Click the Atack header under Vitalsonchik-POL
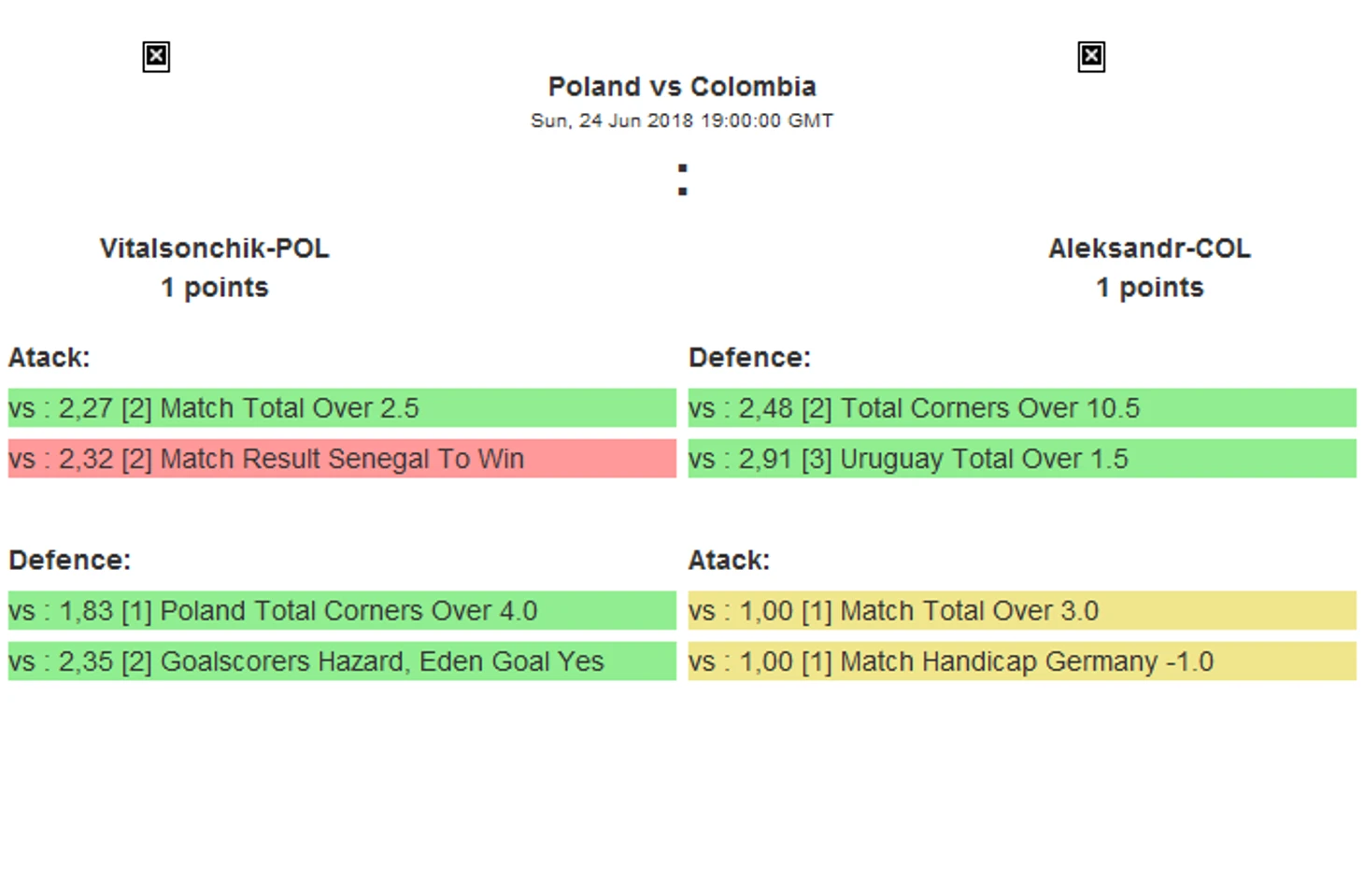 click(x=50, y=358)
